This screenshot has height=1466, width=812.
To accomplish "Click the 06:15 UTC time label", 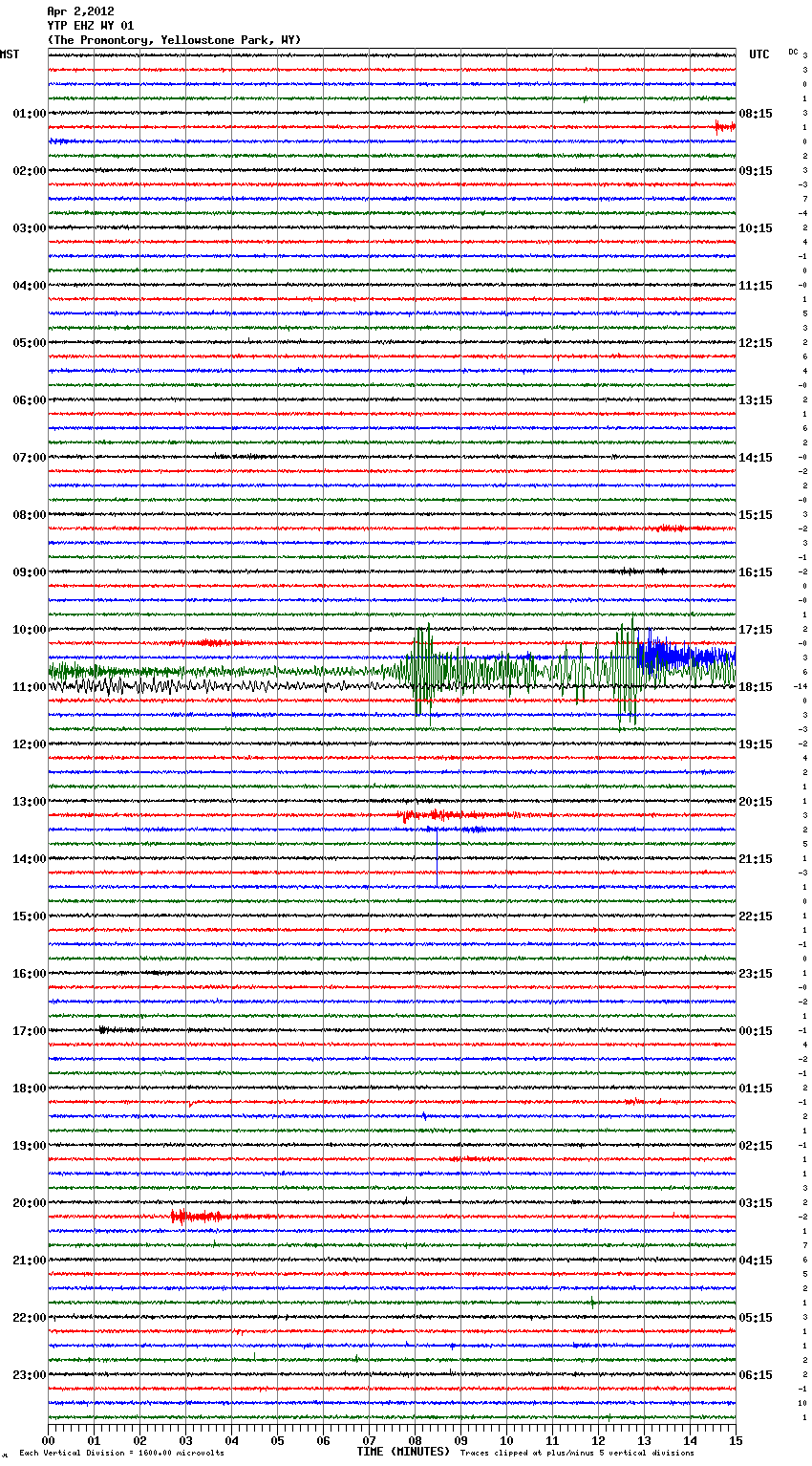I will (x=756, y=1375).
